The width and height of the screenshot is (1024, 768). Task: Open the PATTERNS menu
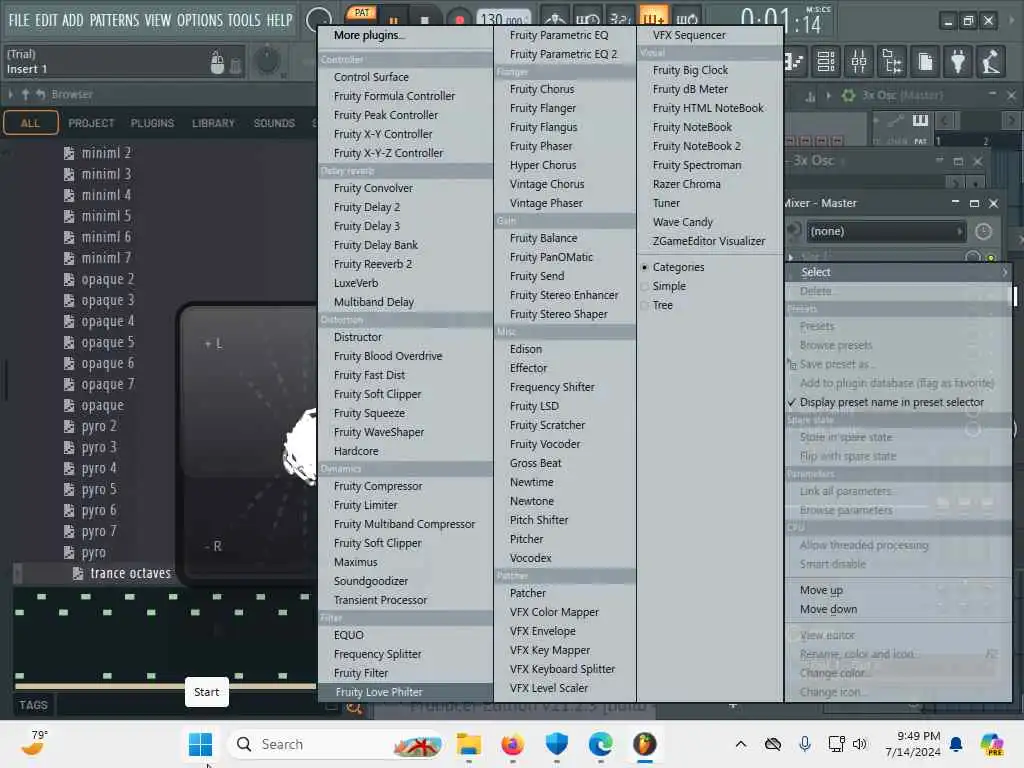coord(114,20)
